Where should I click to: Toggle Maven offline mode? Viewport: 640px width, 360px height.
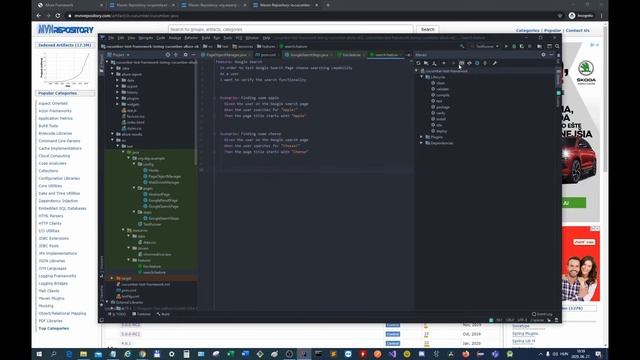tap(469, 63)
